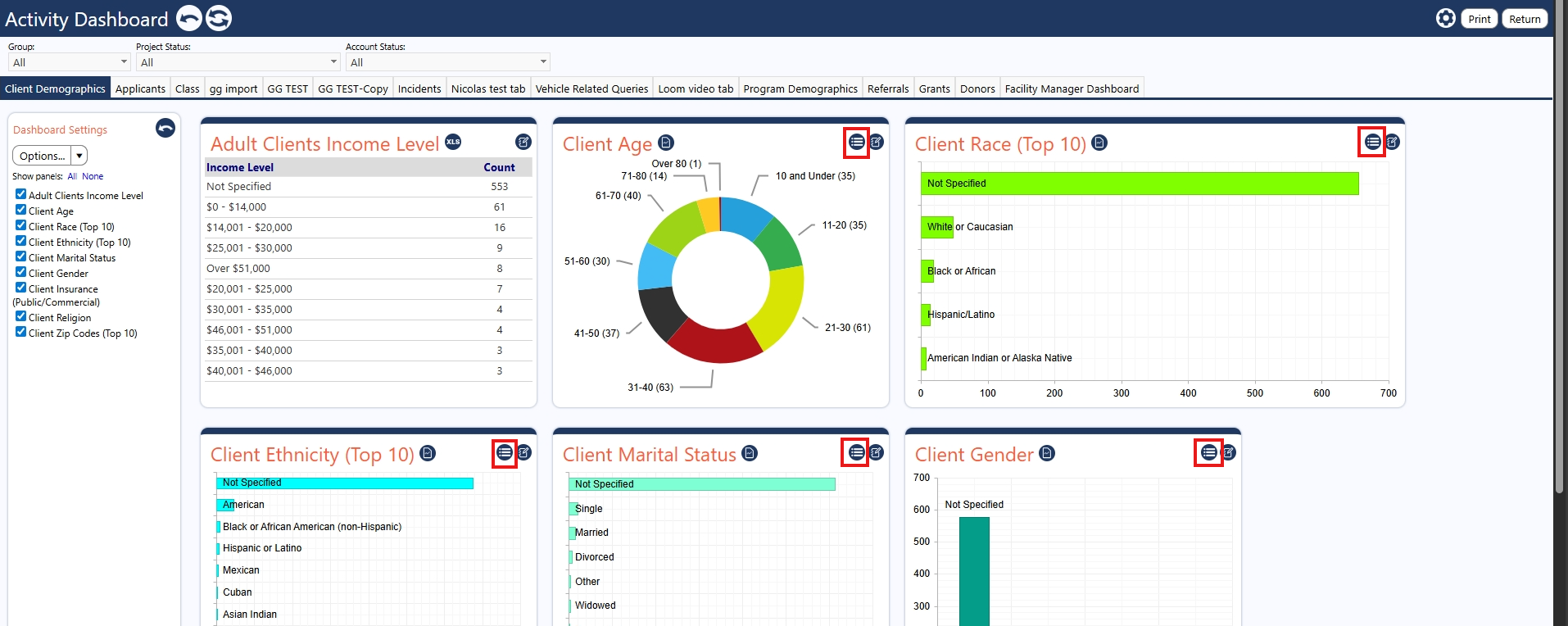Click the document icon beside Client Race (Top 10)
The width and height of the screenshot is (1568, 626).
pos(1099,143)
